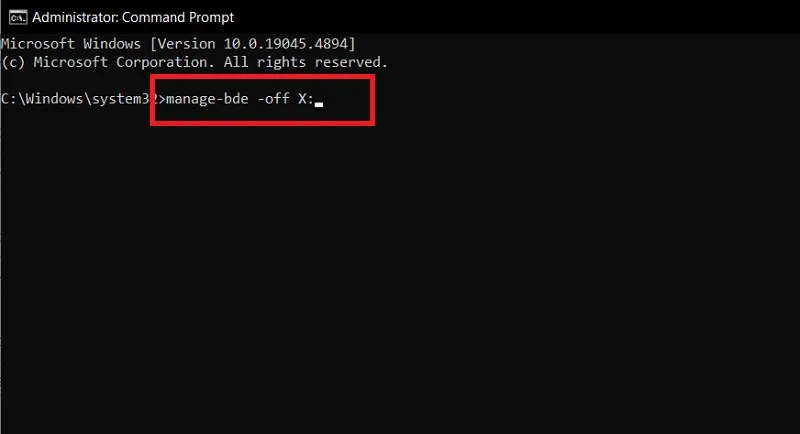Click the "[Version" word in the banner
This screenshot has height=434, width=800.
click(x=182, y=44)
